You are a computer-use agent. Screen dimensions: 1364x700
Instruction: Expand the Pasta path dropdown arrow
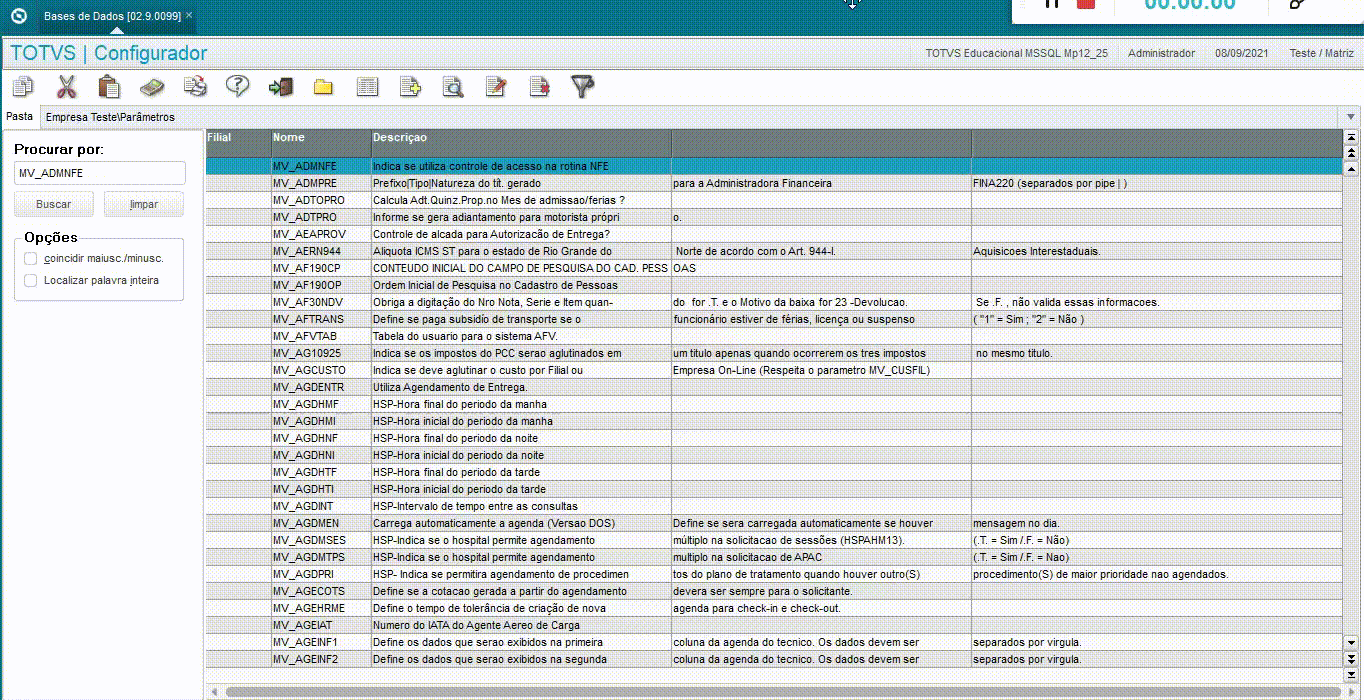[x=1352, y=117]
